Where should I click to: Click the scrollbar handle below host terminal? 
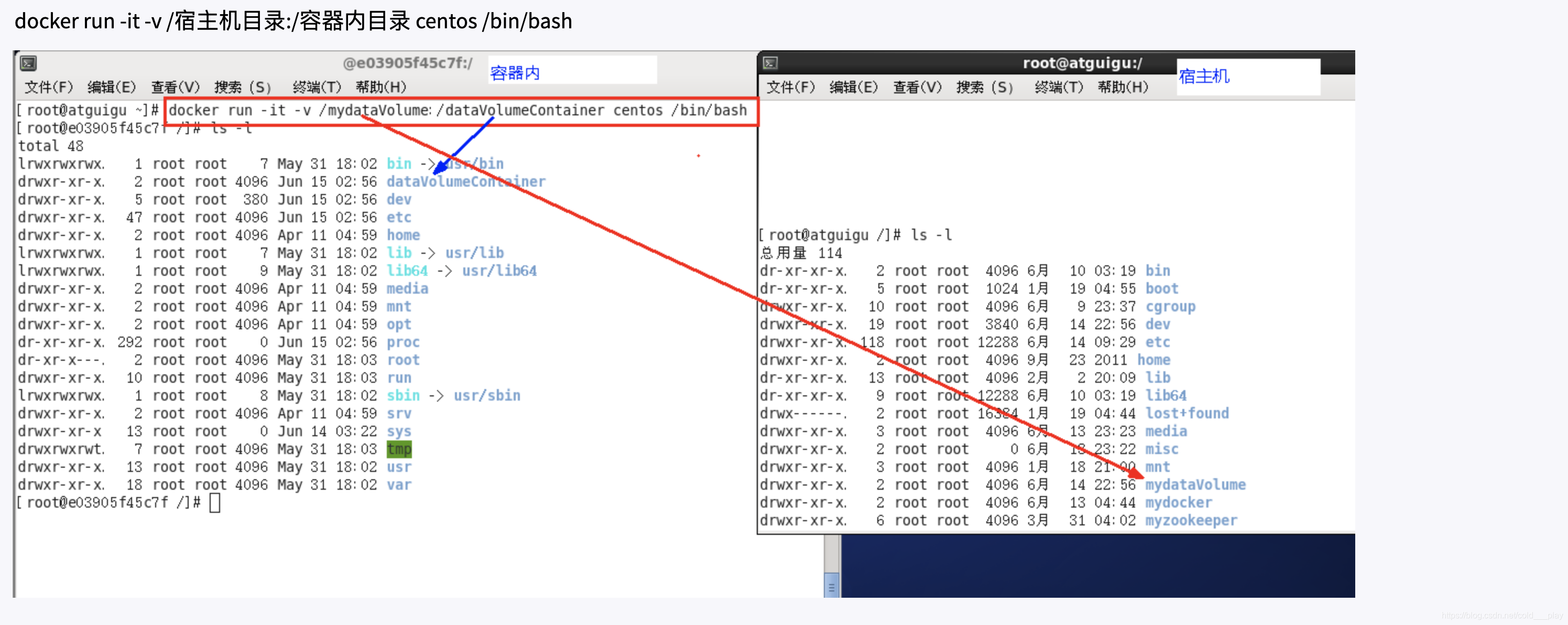point(832,584)
